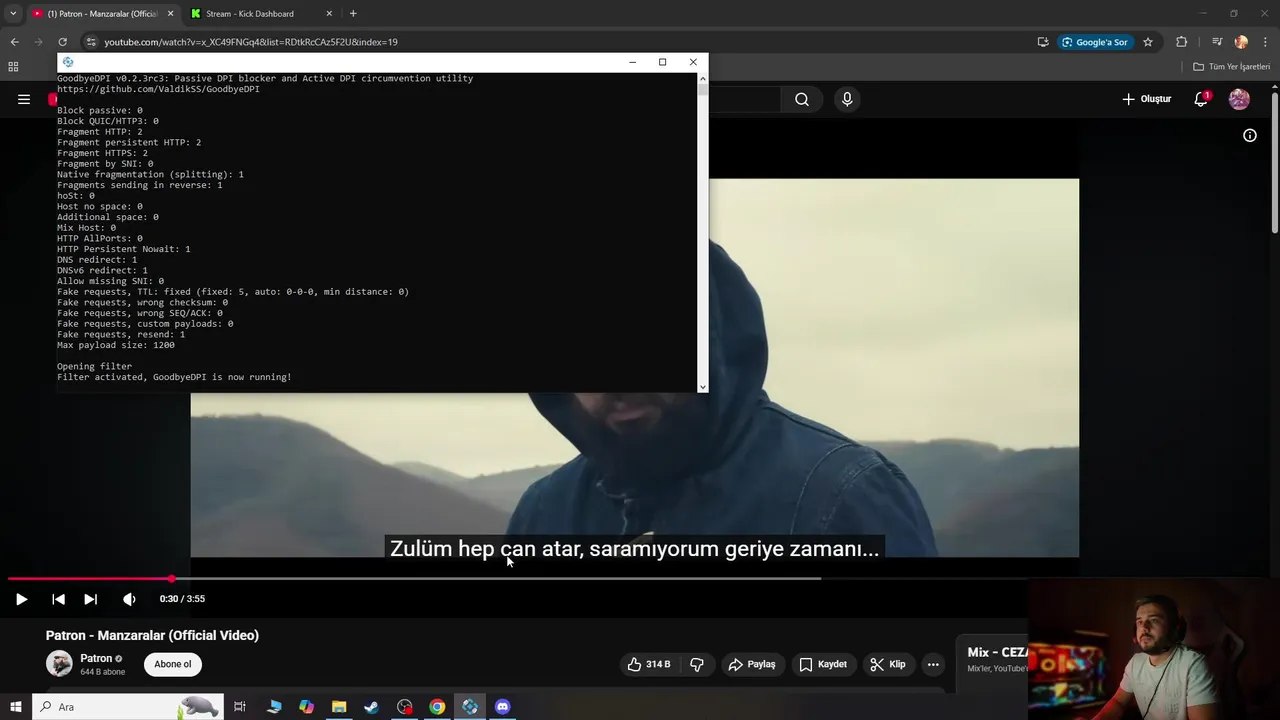Open the Tüm Yer İşaretleri bookmarks folder
The image size is (1280, 720).
click(x=1231, y=67)
